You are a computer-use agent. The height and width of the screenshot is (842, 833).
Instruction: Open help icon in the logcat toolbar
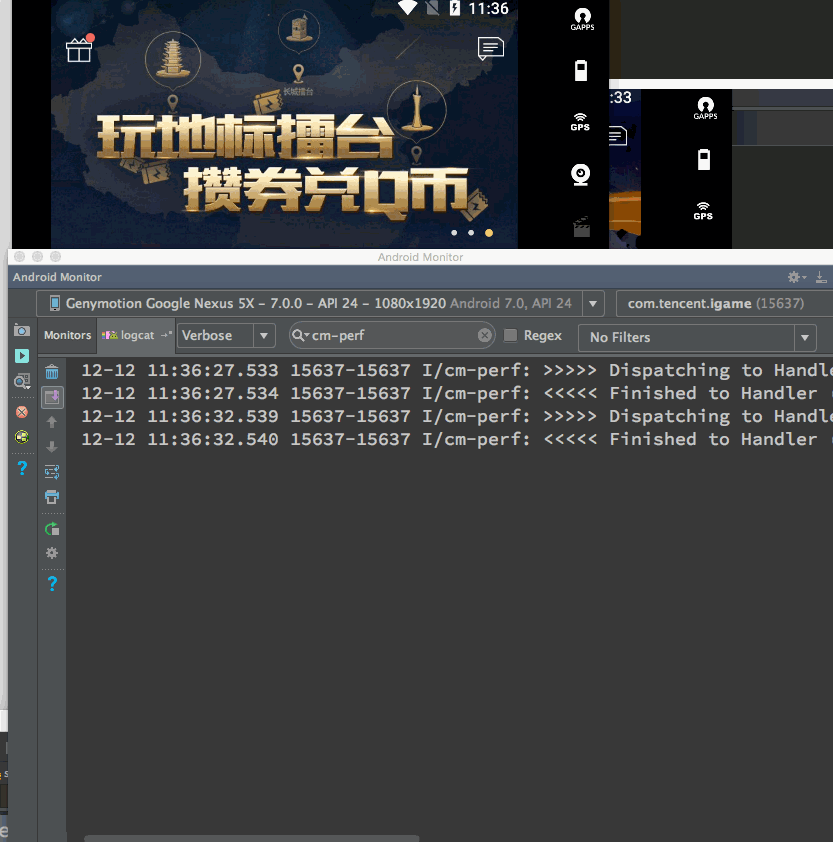coord(52,583)
